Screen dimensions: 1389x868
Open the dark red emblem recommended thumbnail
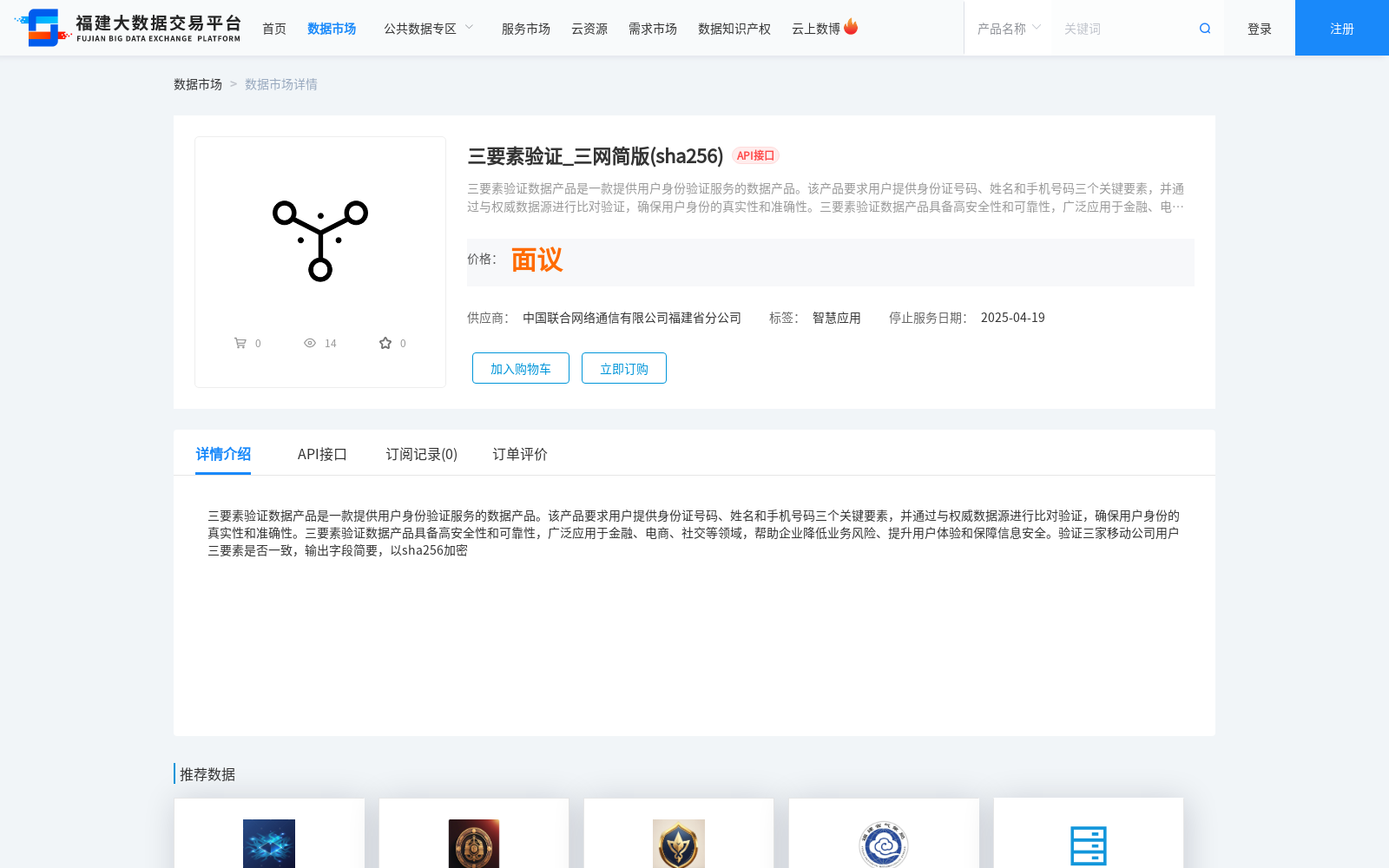[x=474, y=844]
